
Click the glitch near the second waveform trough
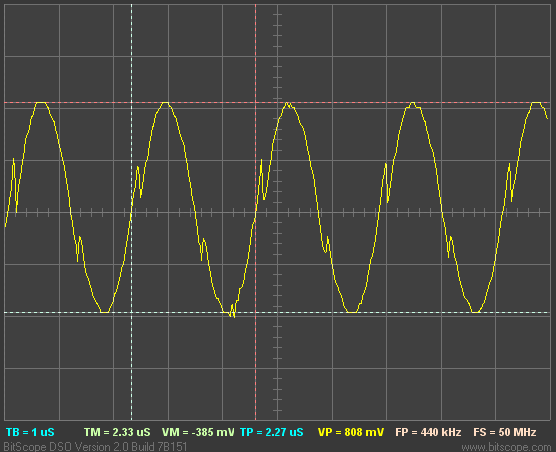click(x=232, y=310)
